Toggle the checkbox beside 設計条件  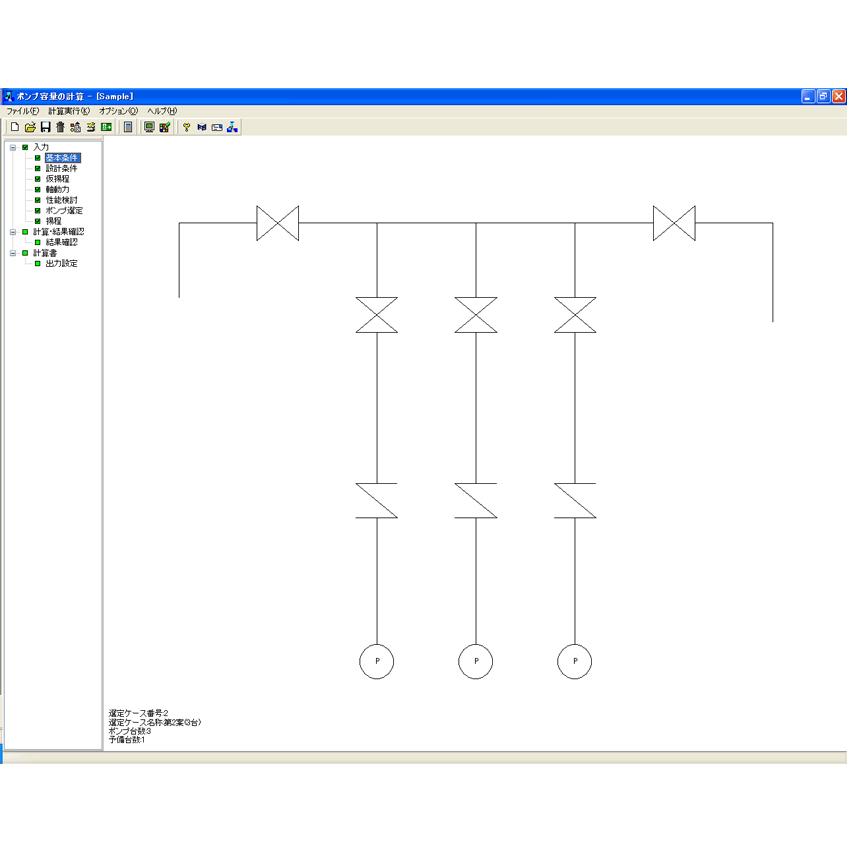tap(38, 169)
